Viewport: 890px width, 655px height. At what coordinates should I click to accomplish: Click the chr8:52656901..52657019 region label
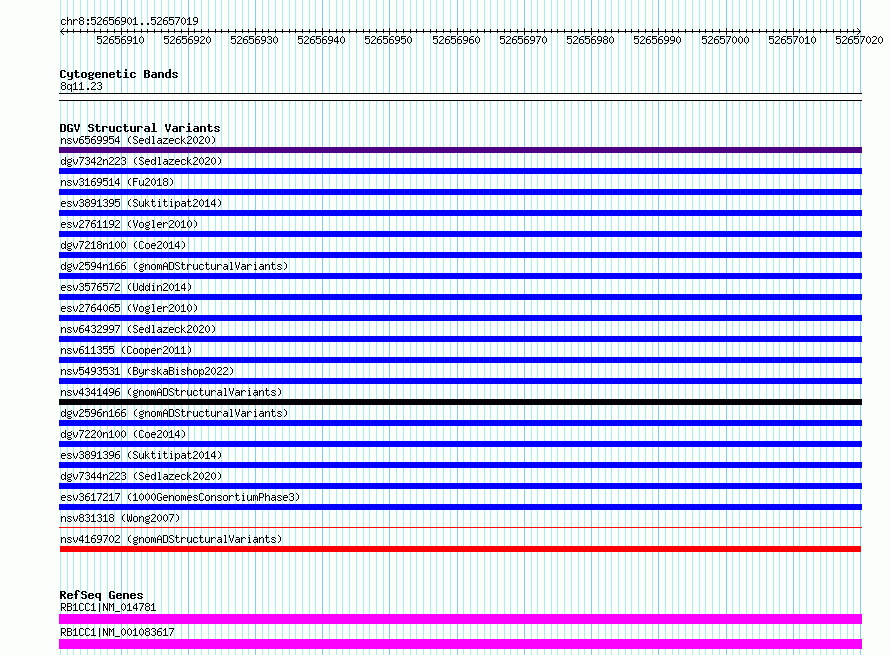129,22
